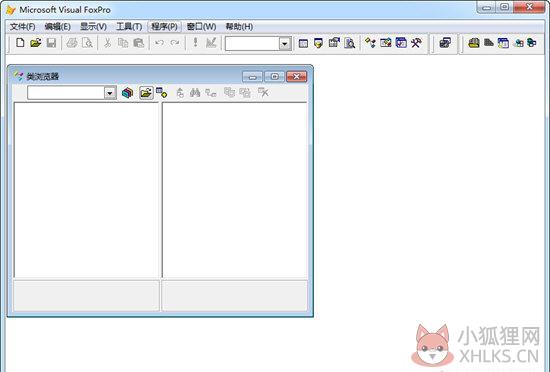Screen dimensions: 550x372
Task: Click the Redo arrow icon
Action: tap(174, 43)
